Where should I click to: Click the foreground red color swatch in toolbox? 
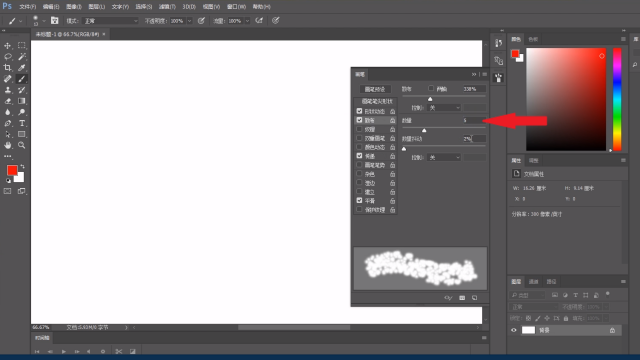click(x=12, y=170)
